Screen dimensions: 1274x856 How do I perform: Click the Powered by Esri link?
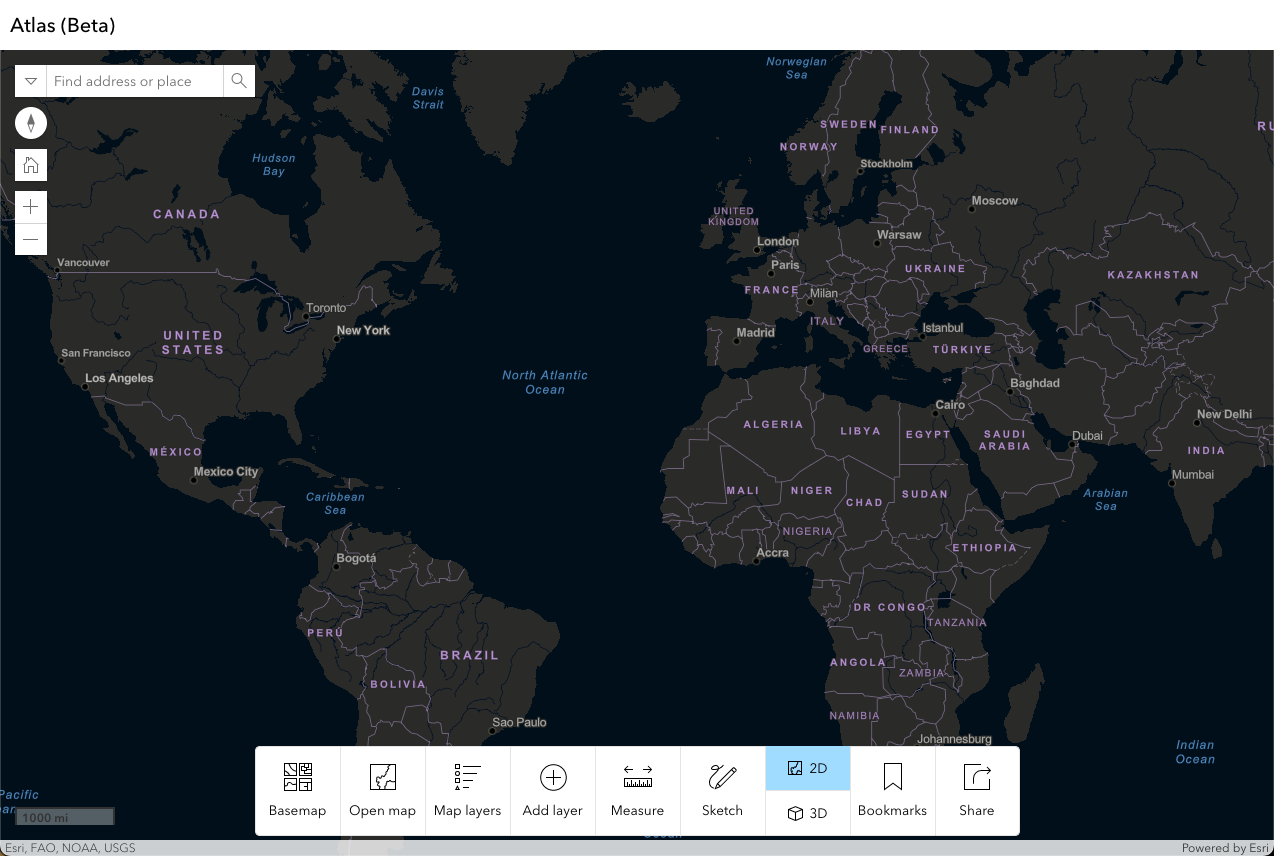pyautogui.click(x=1225, y=848)
